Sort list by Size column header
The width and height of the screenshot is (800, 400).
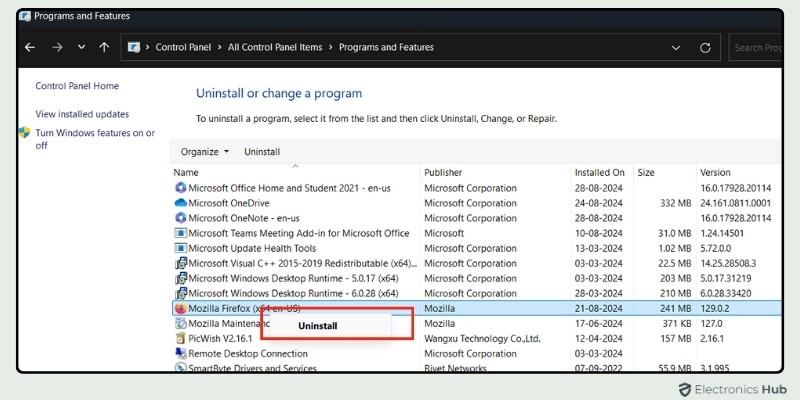click(646, 172)
